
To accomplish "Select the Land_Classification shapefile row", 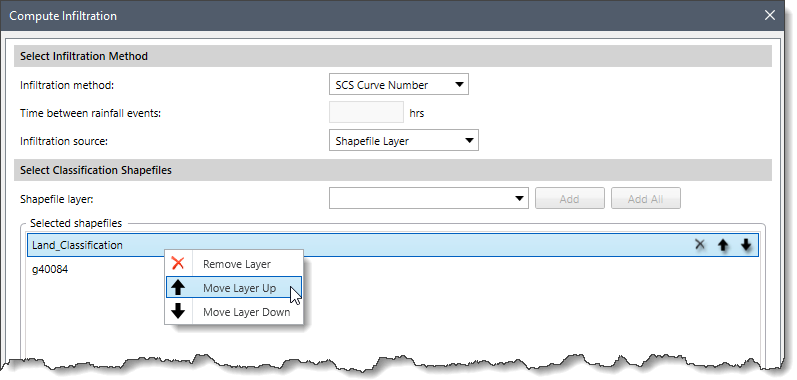I will [392, 245].
